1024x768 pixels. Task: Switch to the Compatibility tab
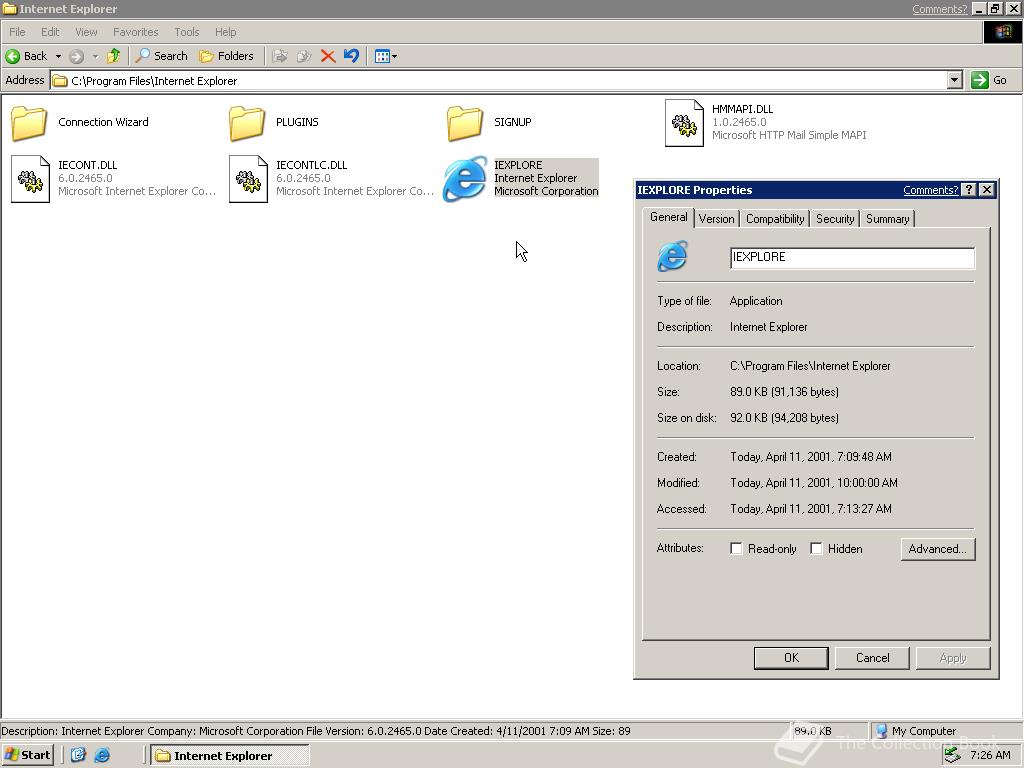click(775, 219)
